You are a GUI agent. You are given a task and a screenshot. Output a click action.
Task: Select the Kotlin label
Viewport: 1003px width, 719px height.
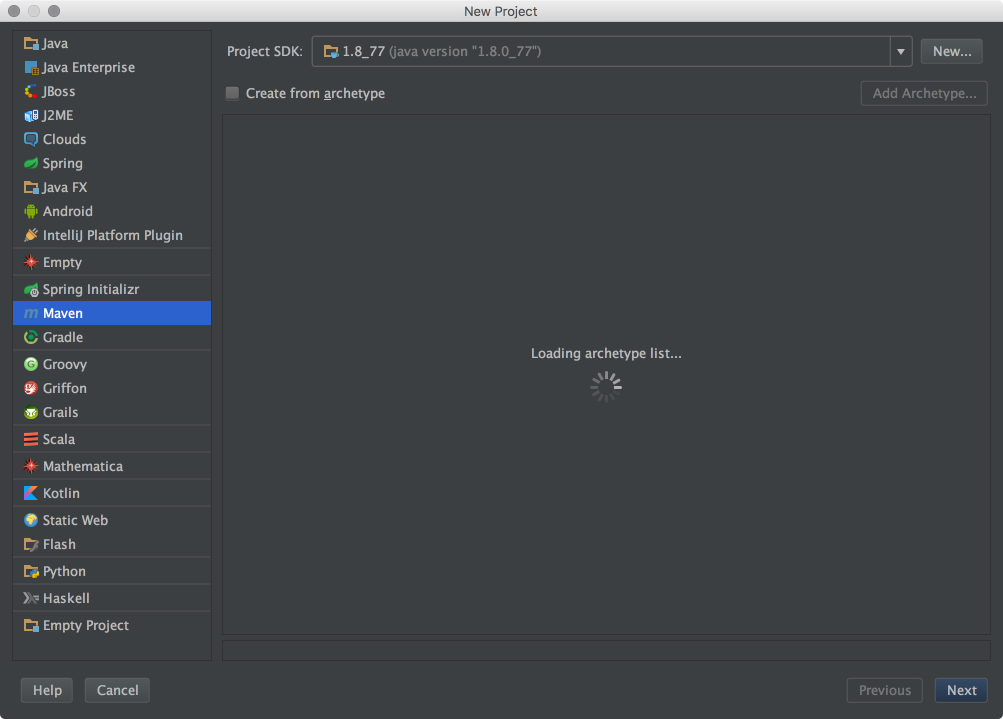(x=61, y=493)
